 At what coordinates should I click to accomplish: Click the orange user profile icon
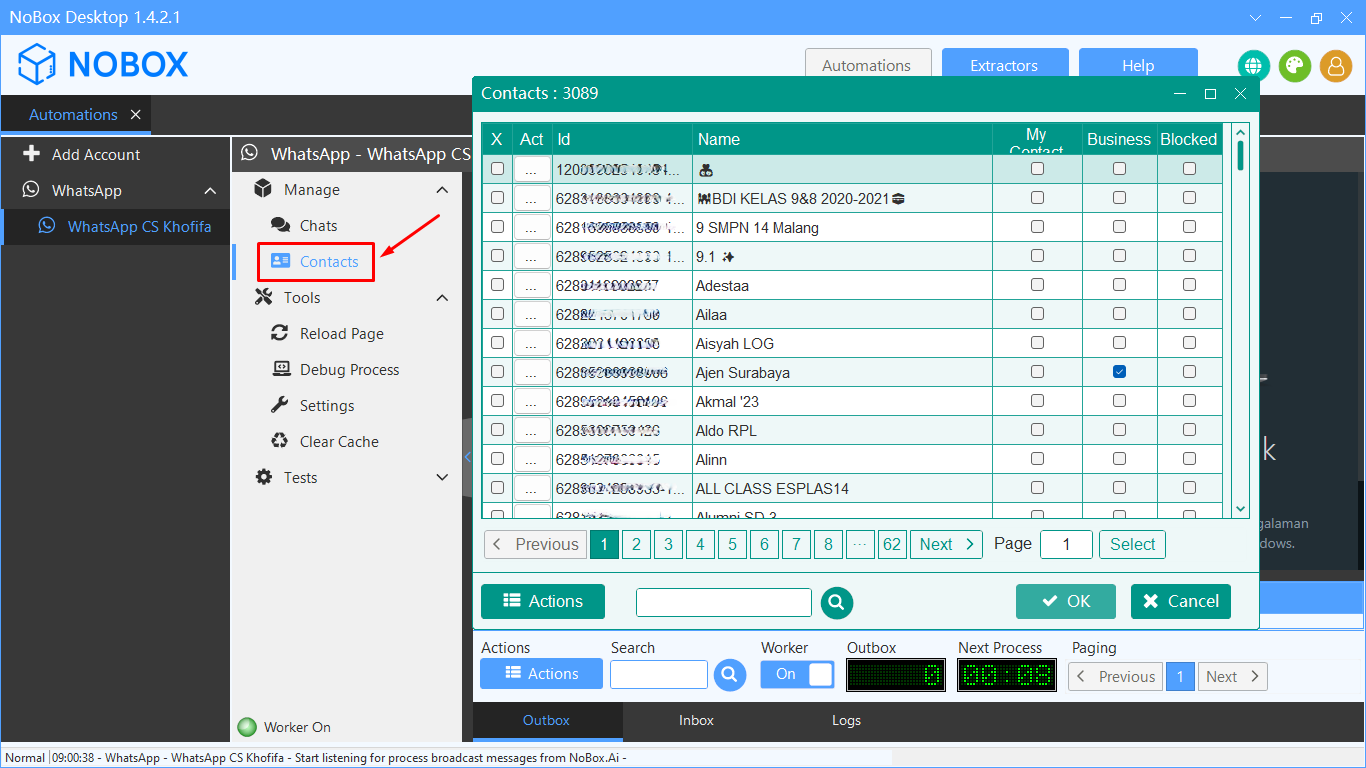1335,66
